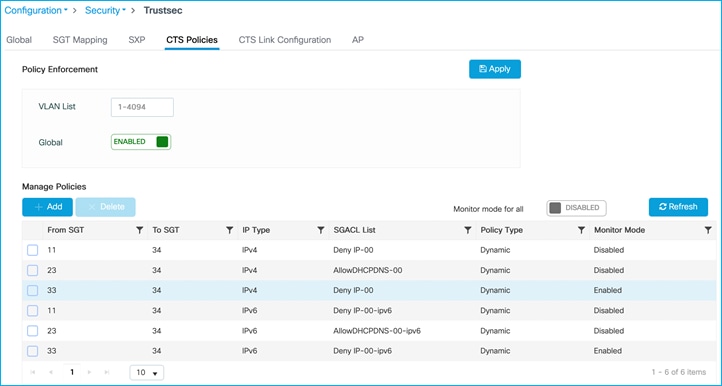Go to next page of policies
The image size is (722, 386).
coord(89,372)
